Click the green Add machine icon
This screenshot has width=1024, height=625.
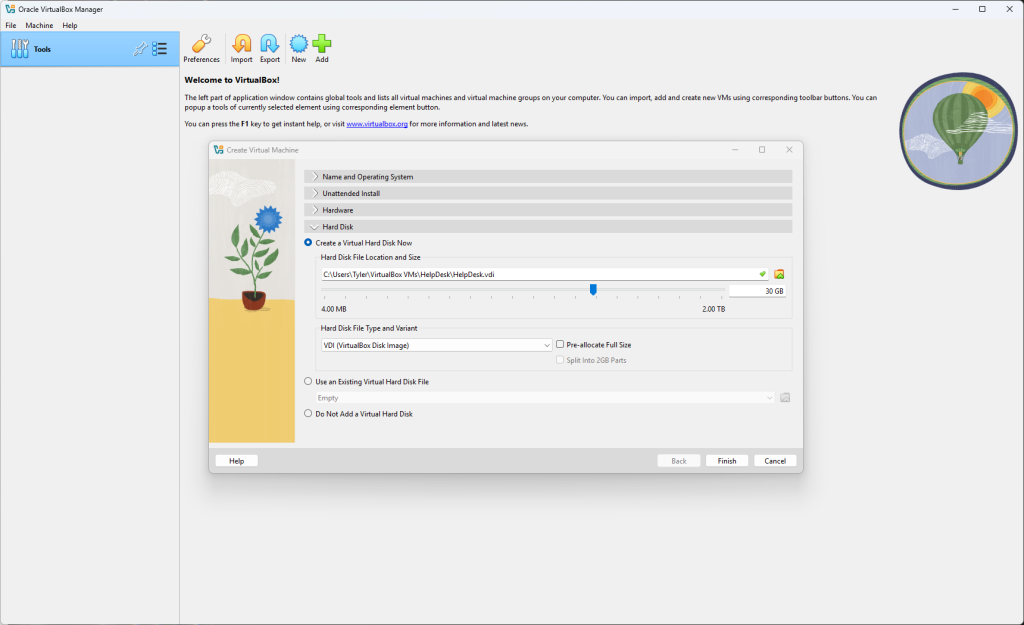[322, 46]
